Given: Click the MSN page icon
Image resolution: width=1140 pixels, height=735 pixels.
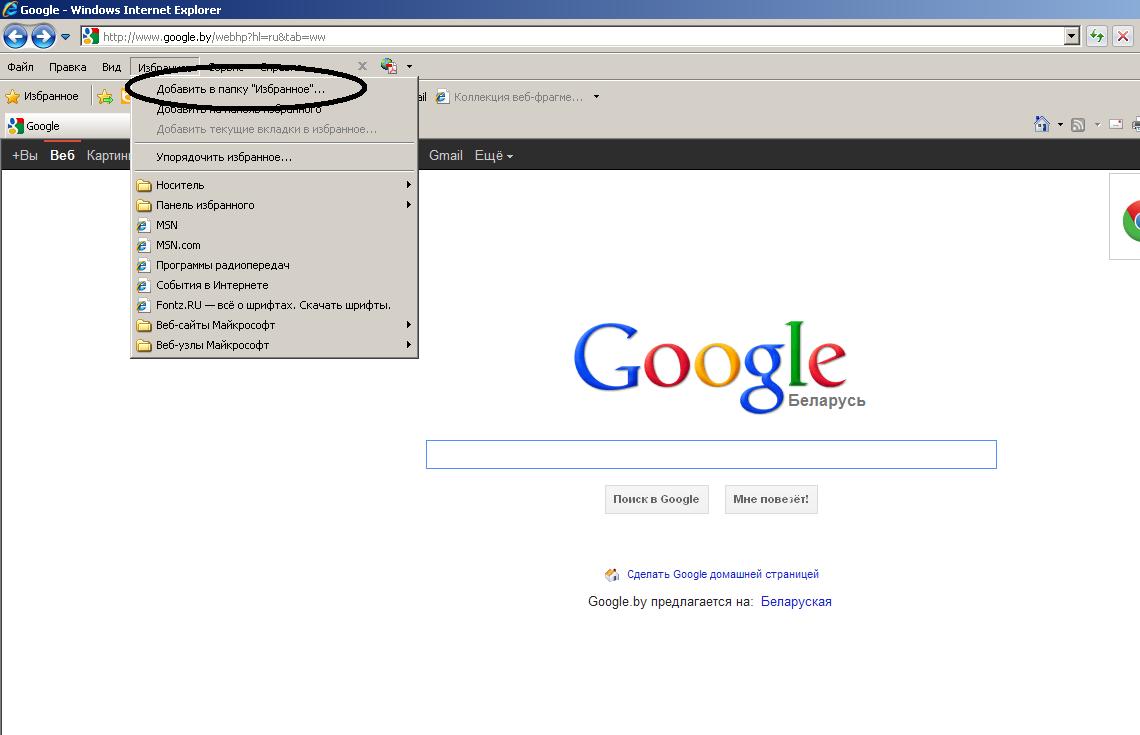Looking at the screenshot, I should [x=143, y=225].
